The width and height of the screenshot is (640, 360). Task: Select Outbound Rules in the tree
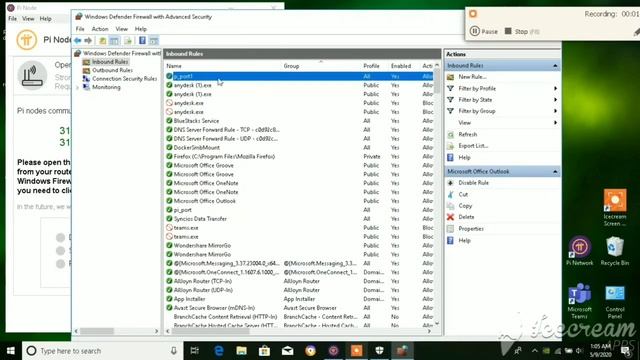point(112,70)
